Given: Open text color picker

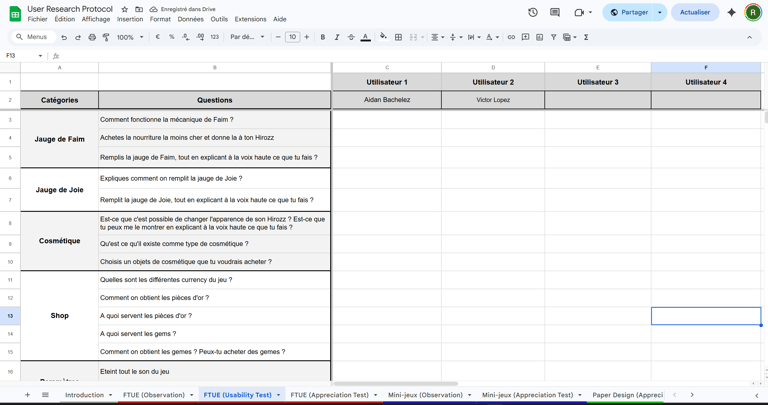Looking at the screenshot, I should tap(365, 37).
